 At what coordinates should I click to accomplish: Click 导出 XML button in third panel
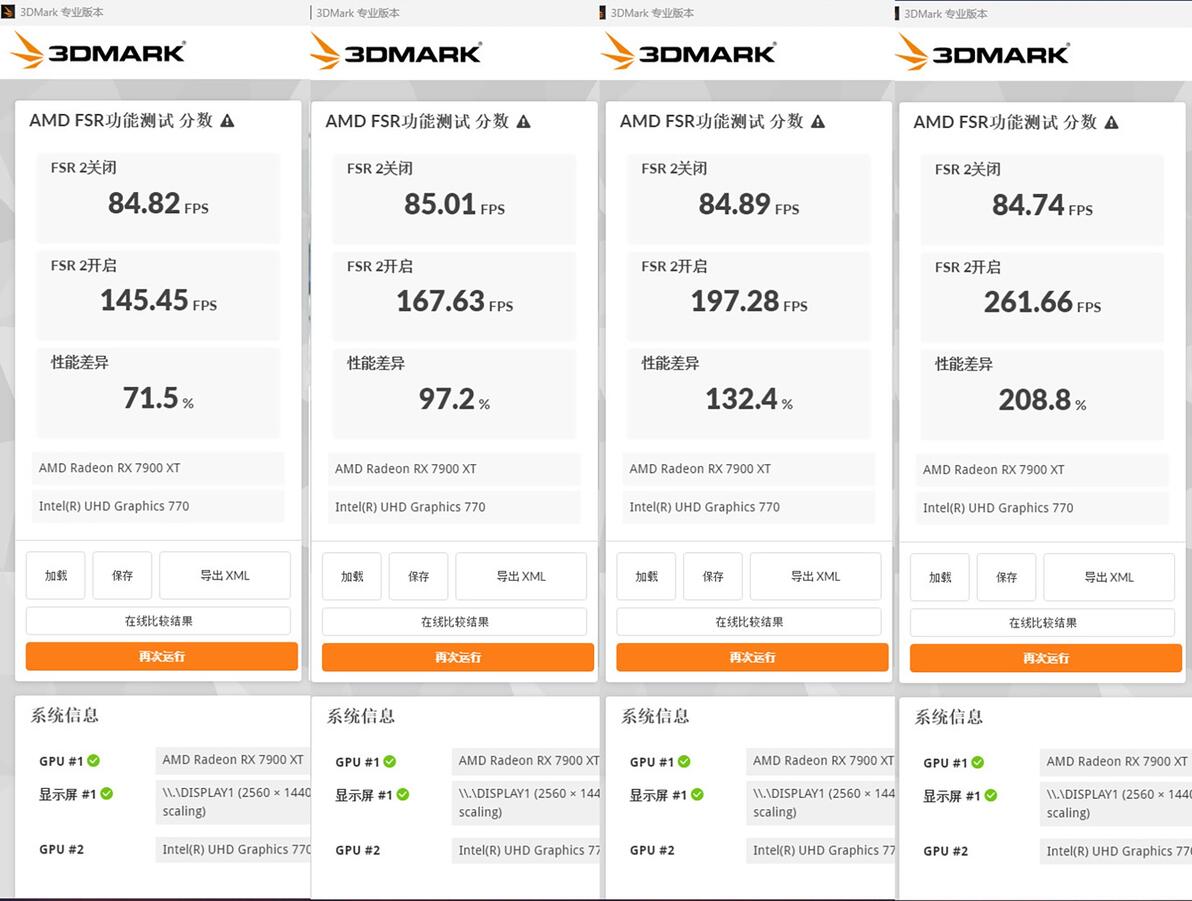(x=815, y=576)
